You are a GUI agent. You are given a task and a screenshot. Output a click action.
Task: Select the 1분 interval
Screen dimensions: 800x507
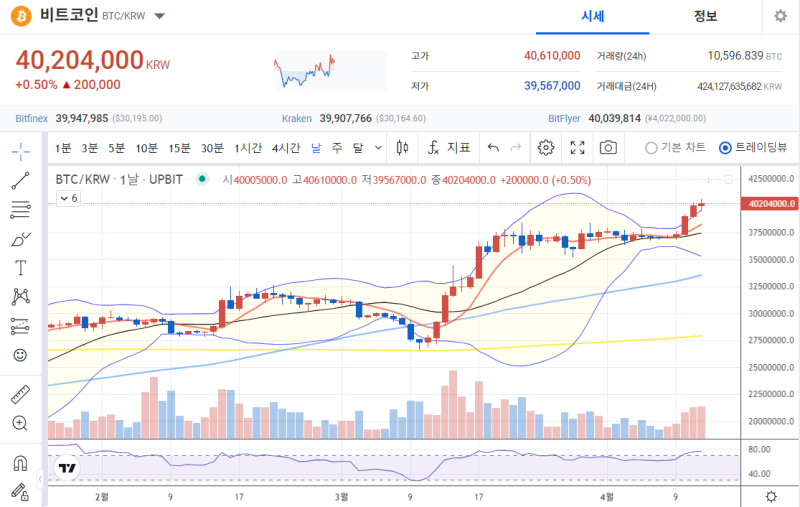(x=63, y=148)
